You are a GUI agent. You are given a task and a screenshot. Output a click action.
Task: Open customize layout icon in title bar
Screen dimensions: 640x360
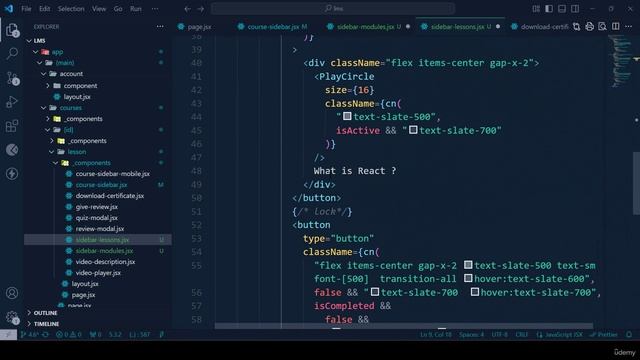(536, 9)
